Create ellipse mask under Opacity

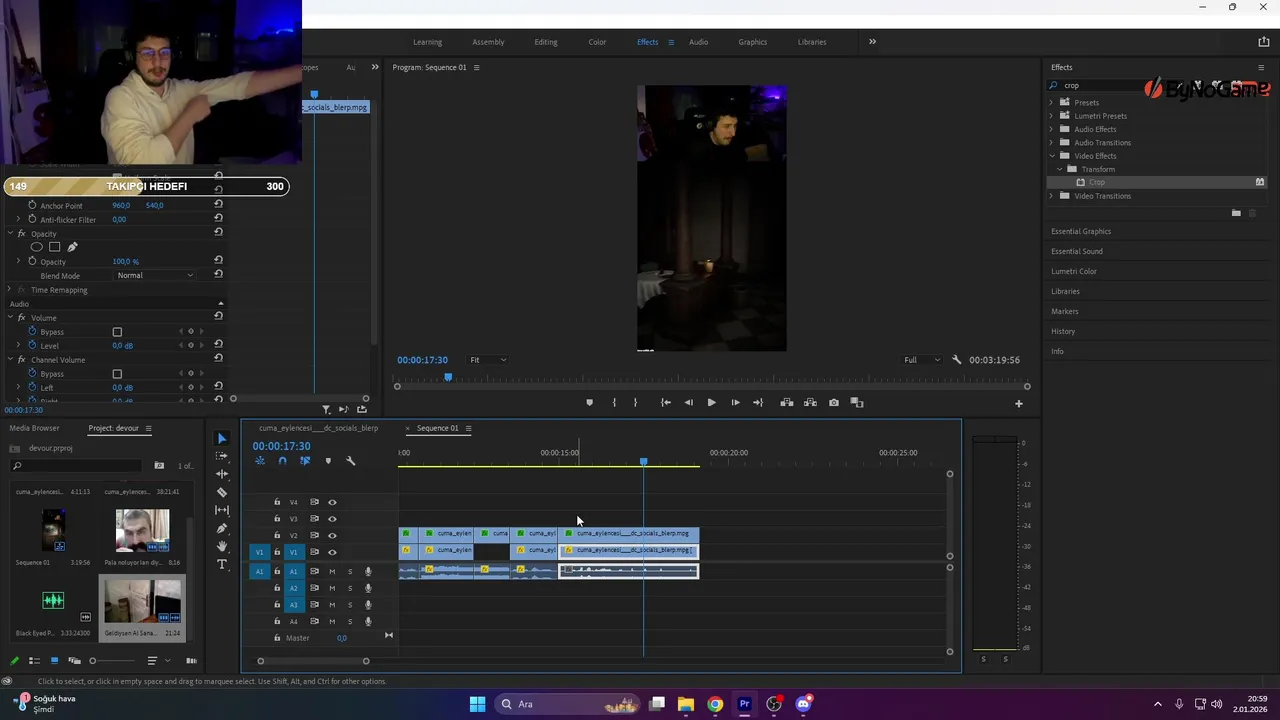[x=37, y=247]
